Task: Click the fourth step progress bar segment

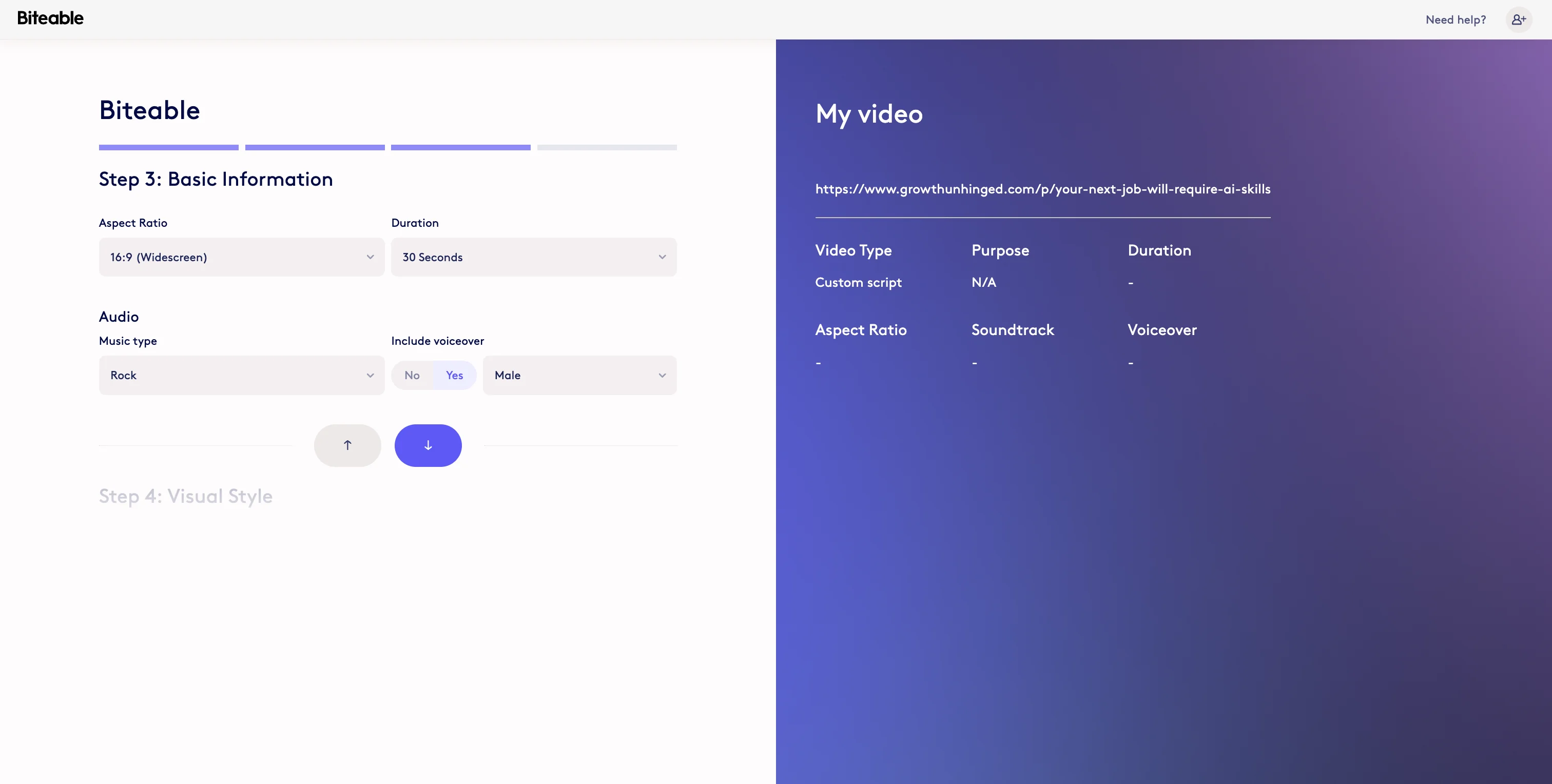Action: 607,148
